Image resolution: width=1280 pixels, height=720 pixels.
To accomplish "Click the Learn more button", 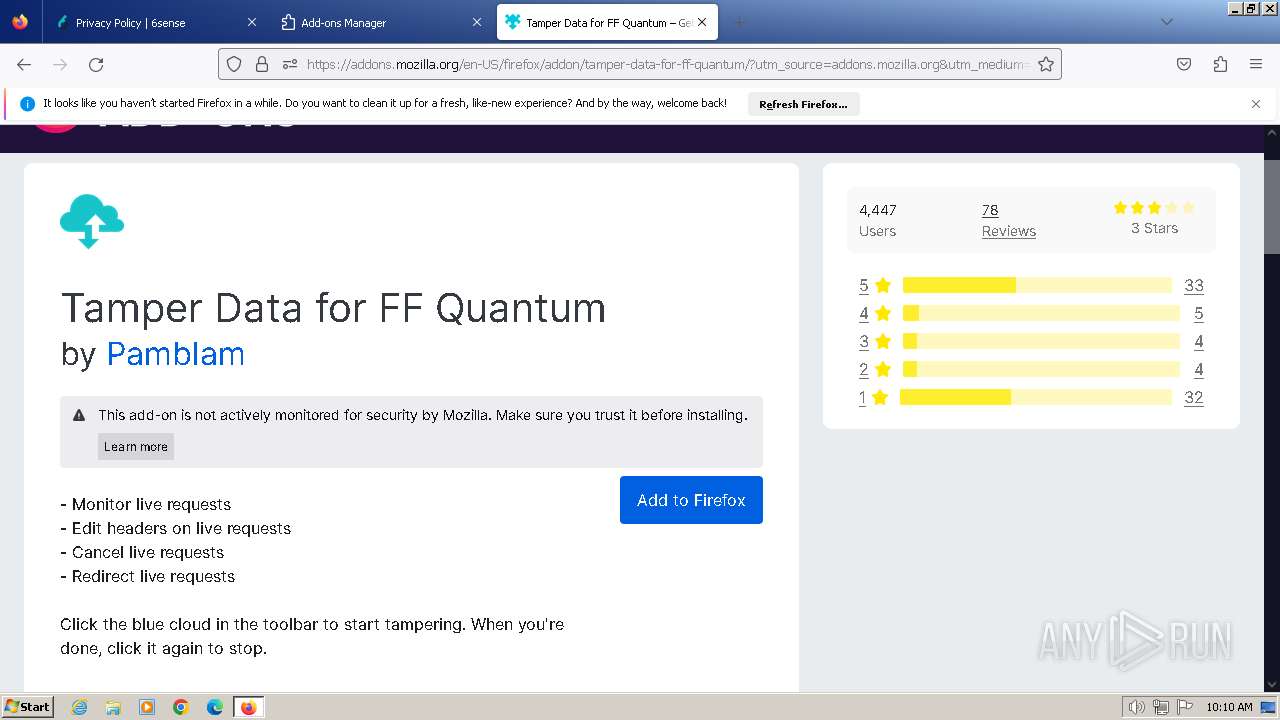I will [136, 446].
